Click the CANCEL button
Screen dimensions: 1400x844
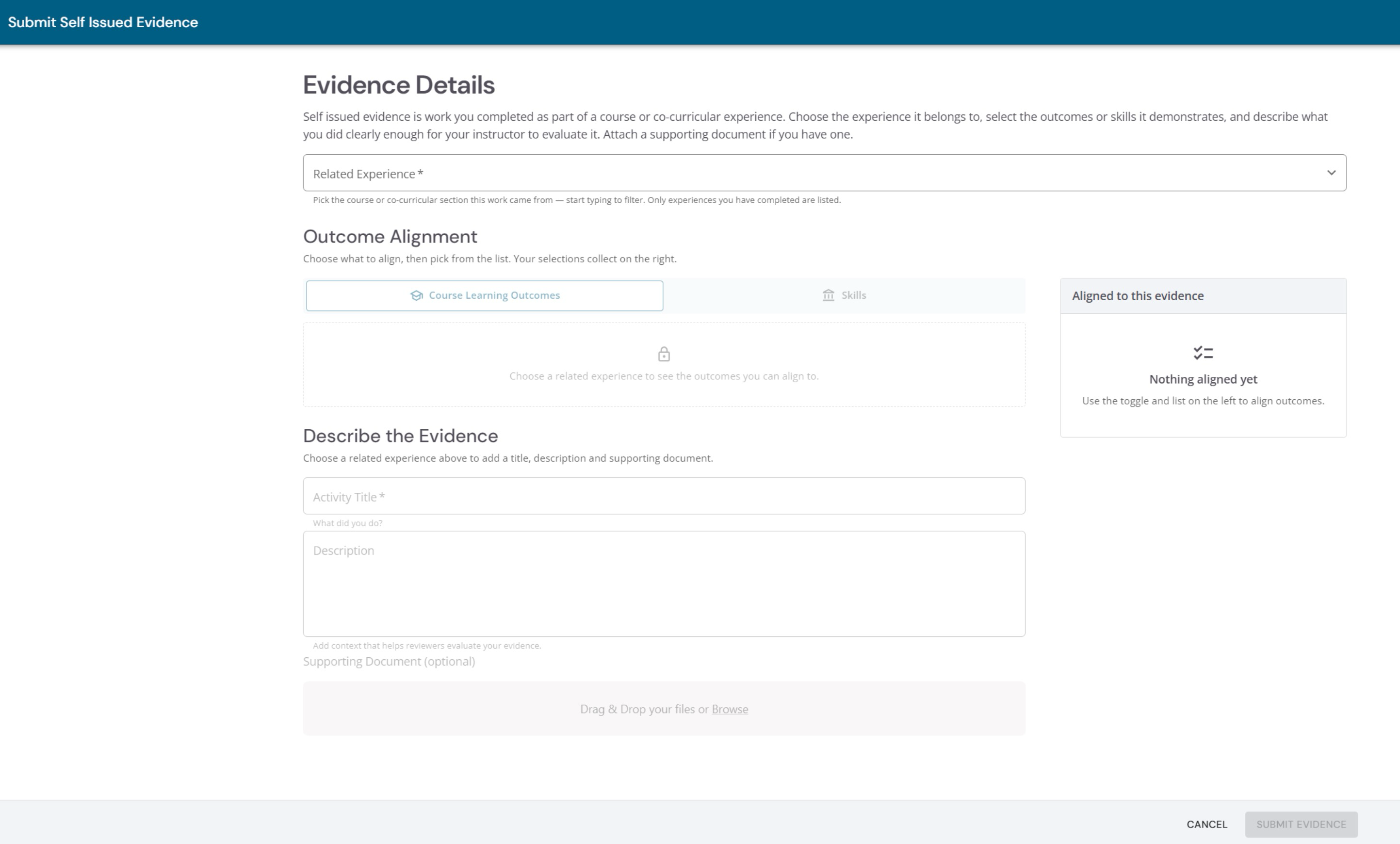coord(1206,824)
